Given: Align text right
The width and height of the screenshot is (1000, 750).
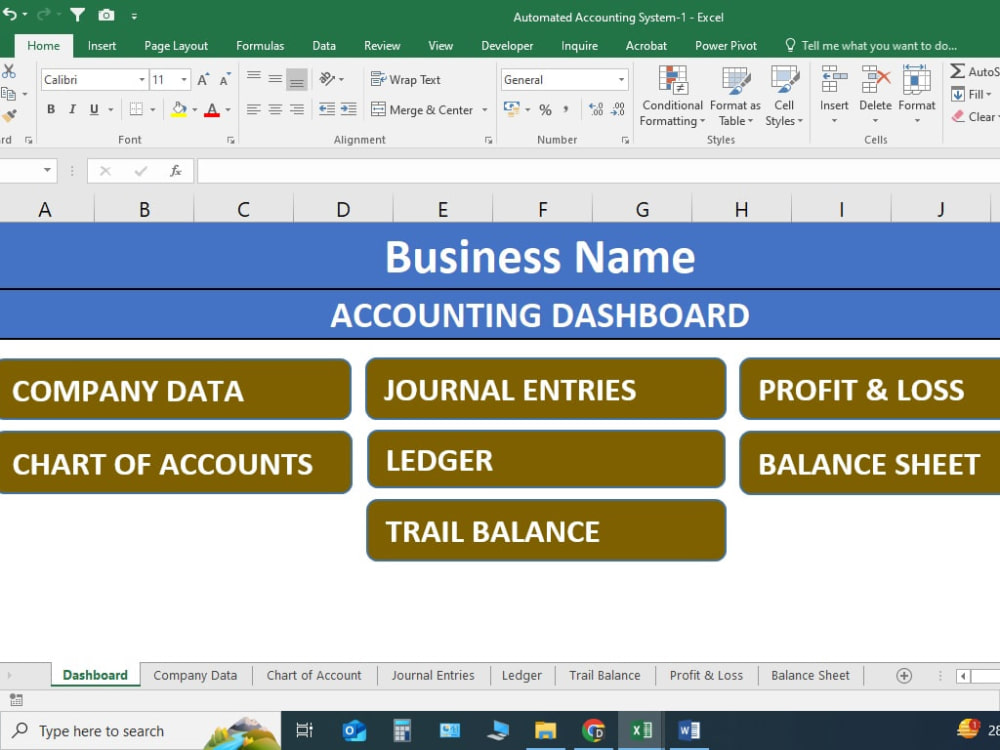Looking at the screenshot, I should tap(297, 110).
